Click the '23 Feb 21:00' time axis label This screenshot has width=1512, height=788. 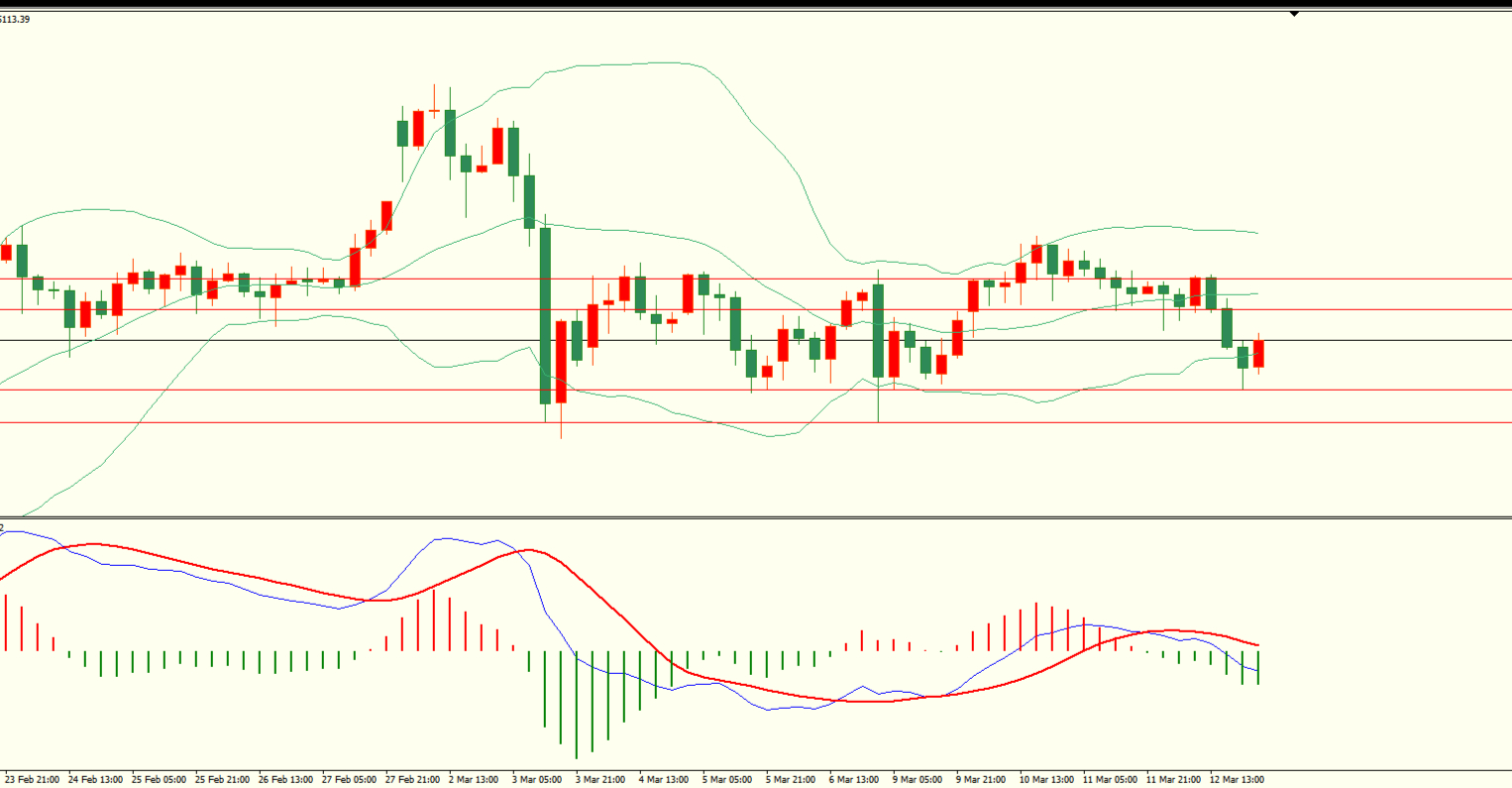coord(32,780)
